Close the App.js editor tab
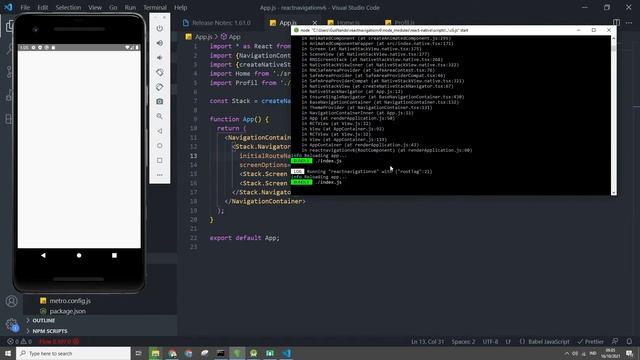This screenshot has height=360, width=640. tap(315, 23)
